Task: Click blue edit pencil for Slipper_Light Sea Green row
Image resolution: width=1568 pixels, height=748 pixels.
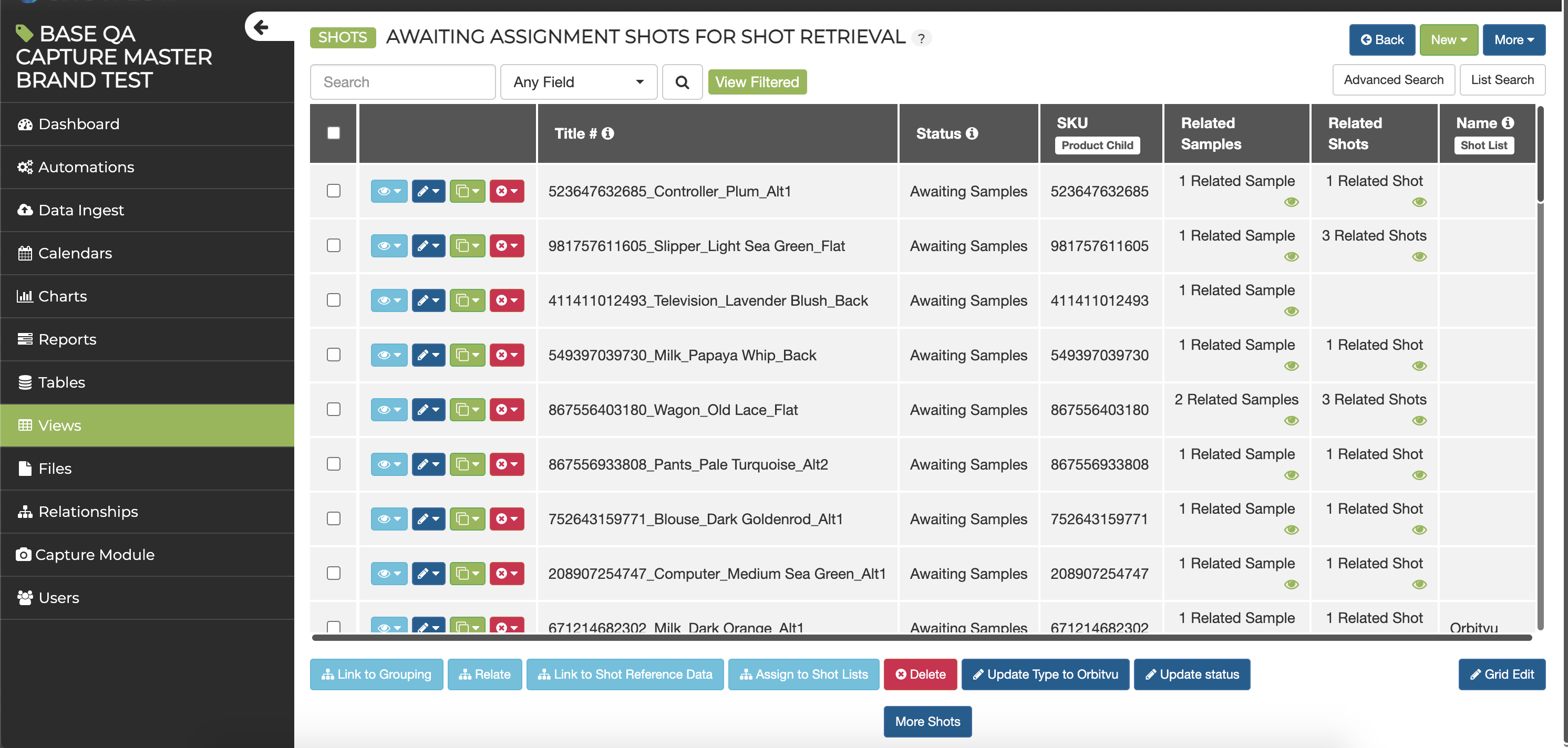Action: 428,246
